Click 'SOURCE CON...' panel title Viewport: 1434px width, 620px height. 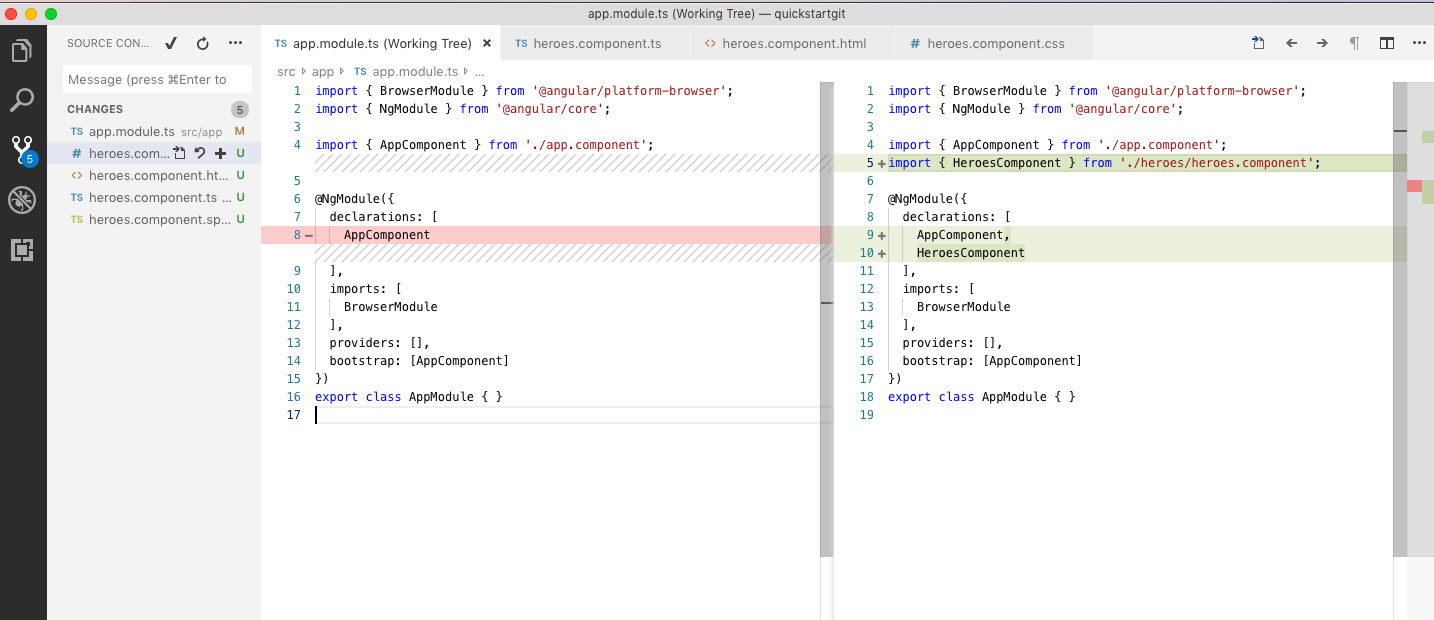(x=108, y=43)
